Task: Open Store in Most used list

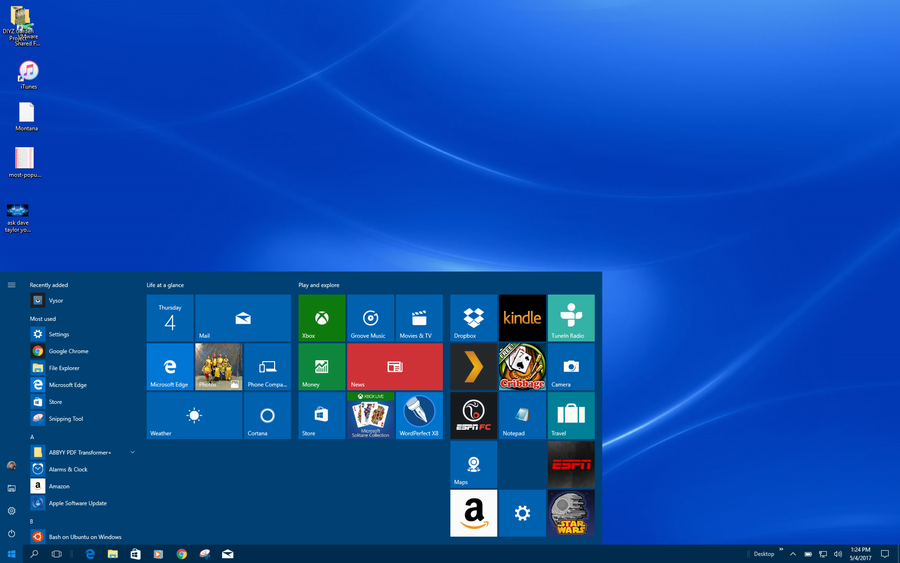Action: point(83,402)
